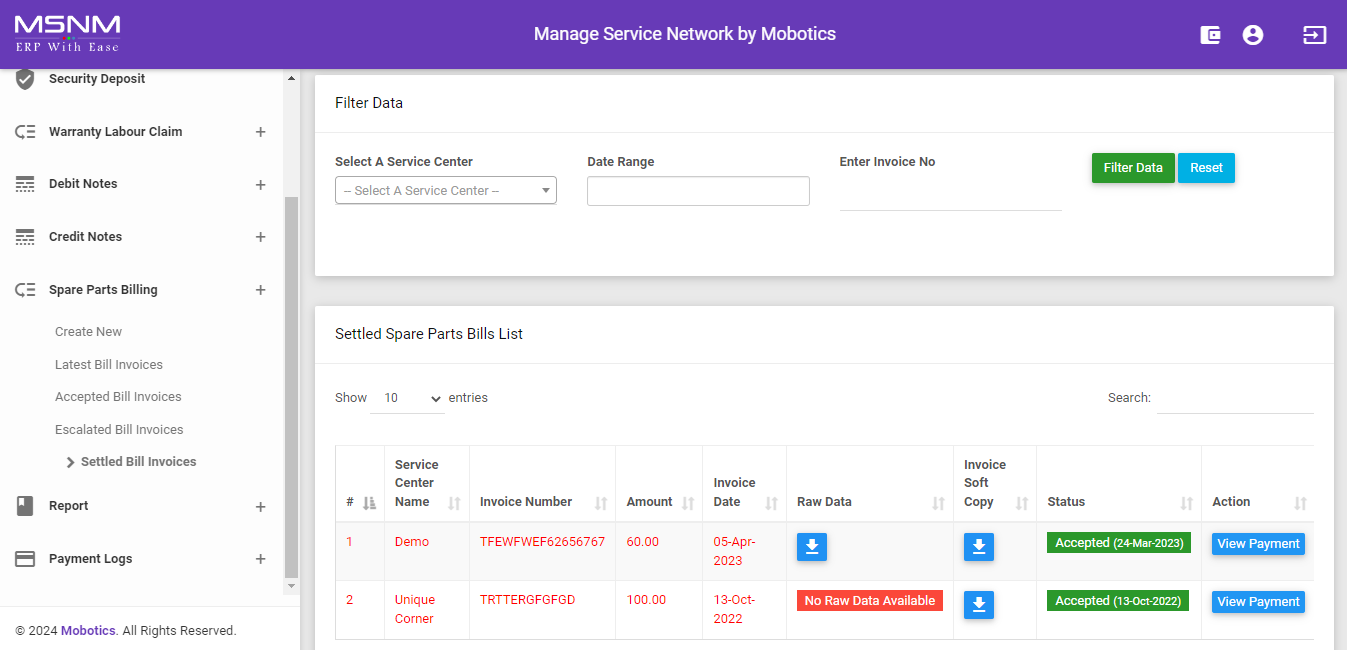The width and height of the screenshot is (1347, 650).
Task: Expand the Debit Notes submenu
Action: [260, 185]
